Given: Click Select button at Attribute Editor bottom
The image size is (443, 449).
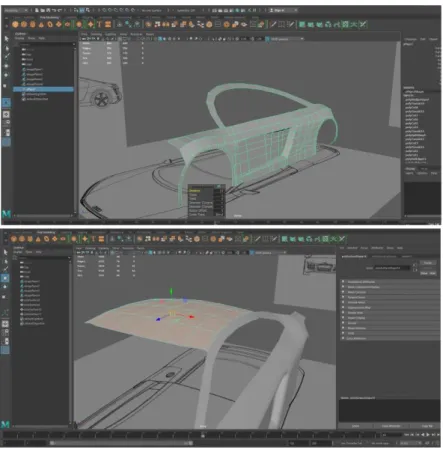Looking at the screenshot, I should pyautogui.click(x=356, y=426).
